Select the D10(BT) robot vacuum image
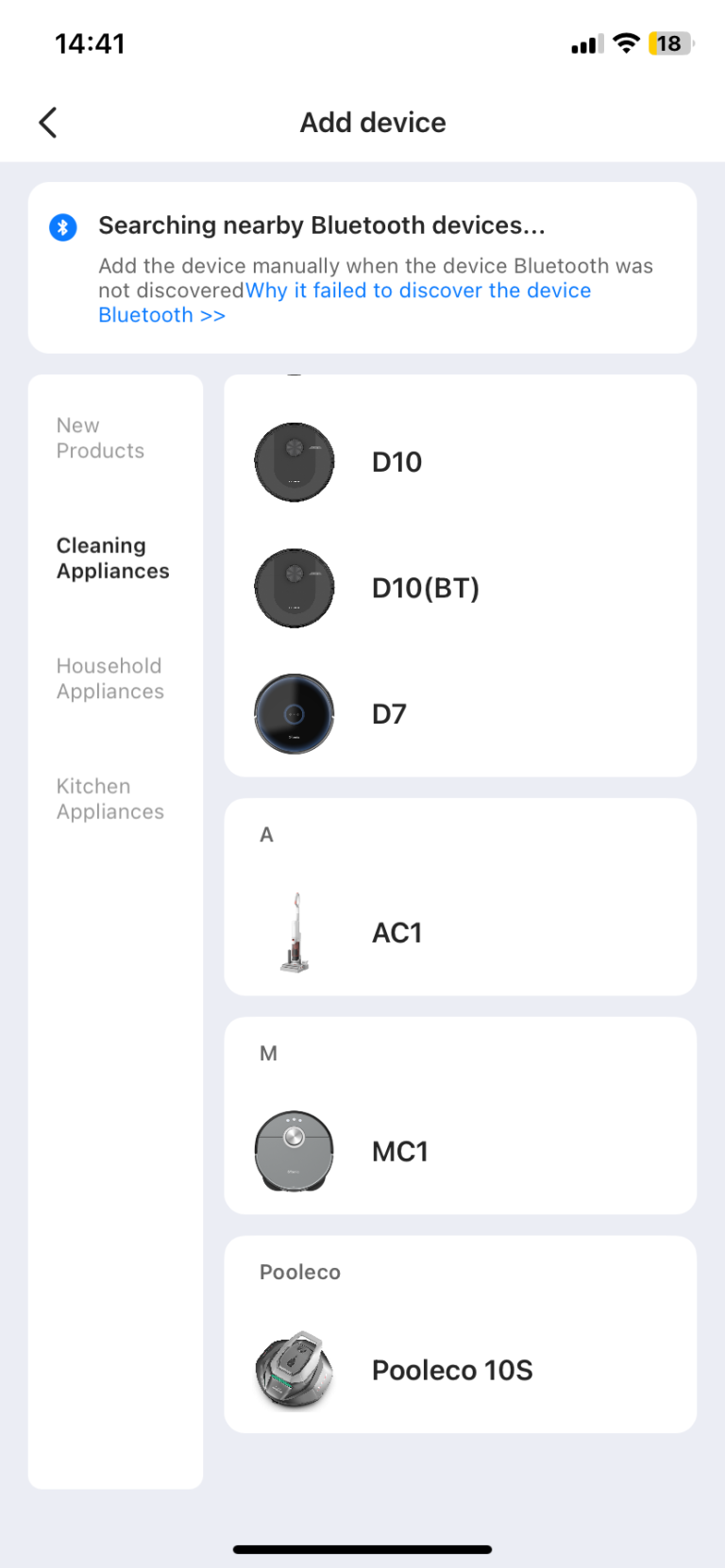The width and height of the screenshot is (725, 1568). pyautogui.click(x=295, y=589)
